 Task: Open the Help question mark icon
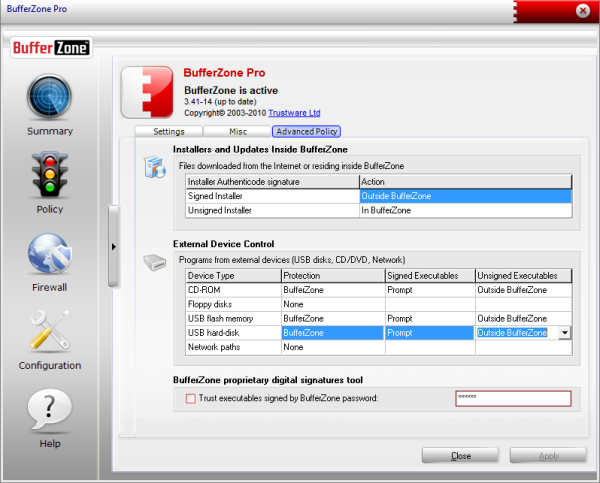click(50, 410)
